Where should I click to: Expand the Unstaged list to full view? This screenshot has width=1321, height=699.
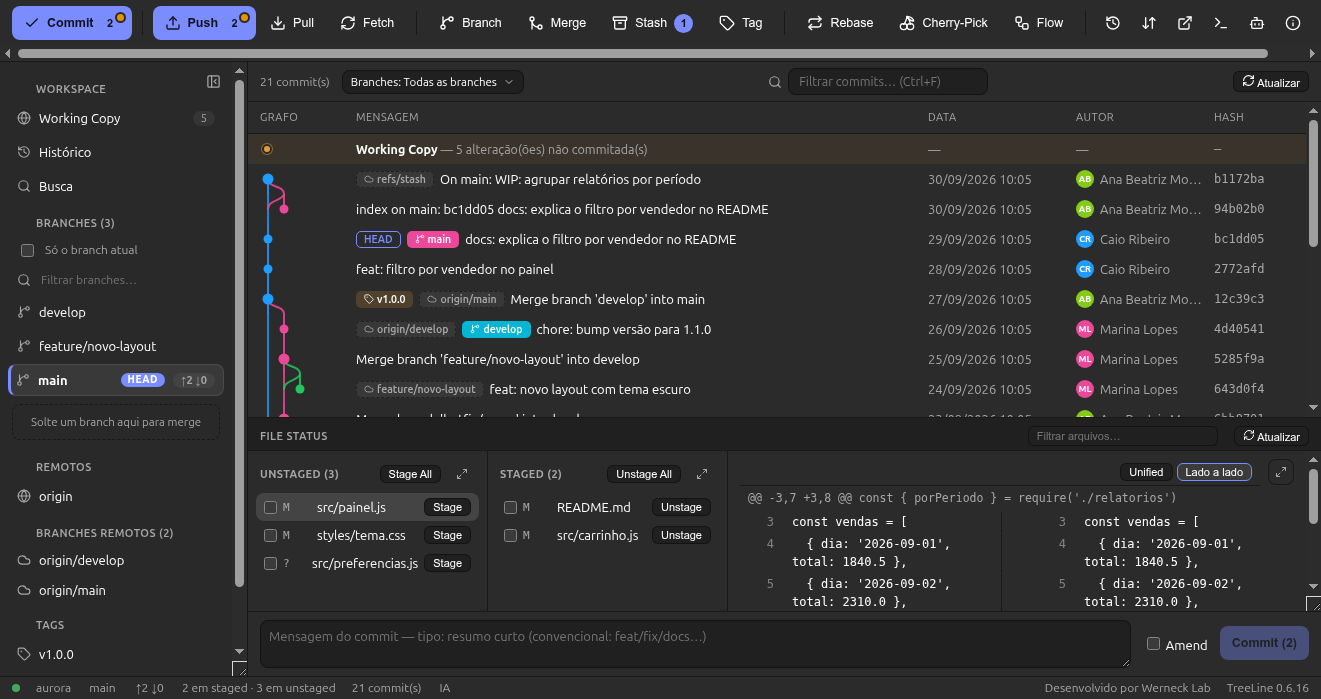coord(462,474)
